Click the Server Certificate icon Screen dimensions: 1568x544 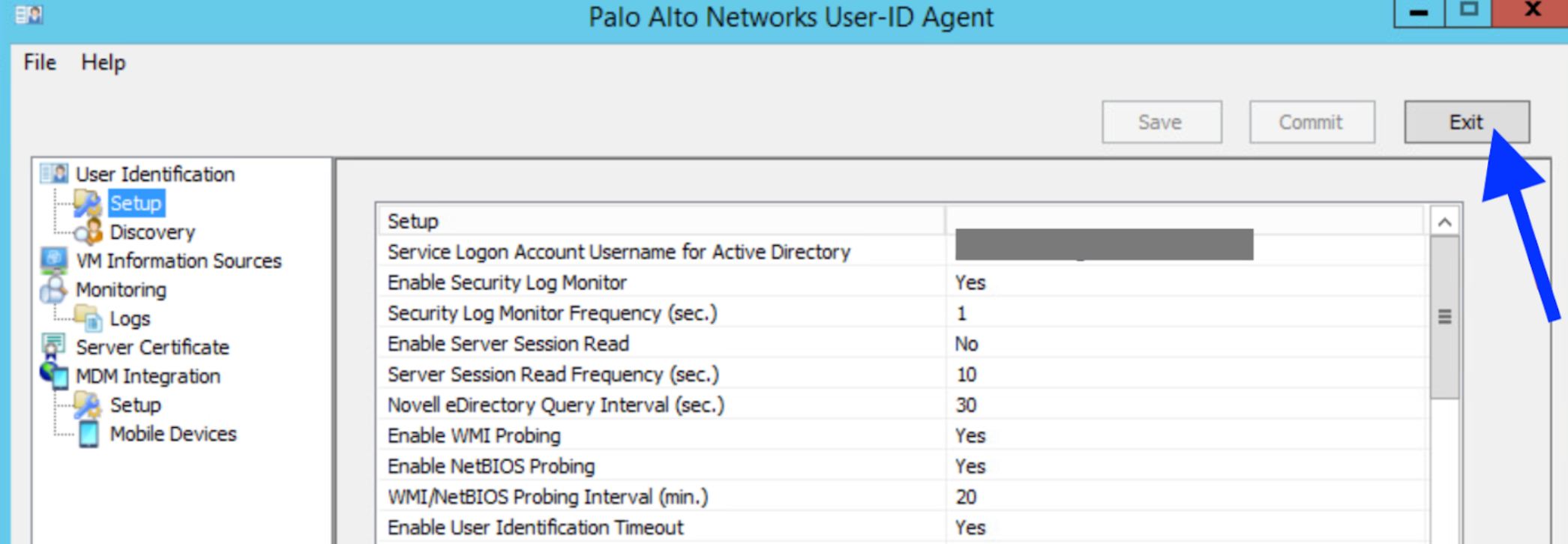[x=54, y=347]
